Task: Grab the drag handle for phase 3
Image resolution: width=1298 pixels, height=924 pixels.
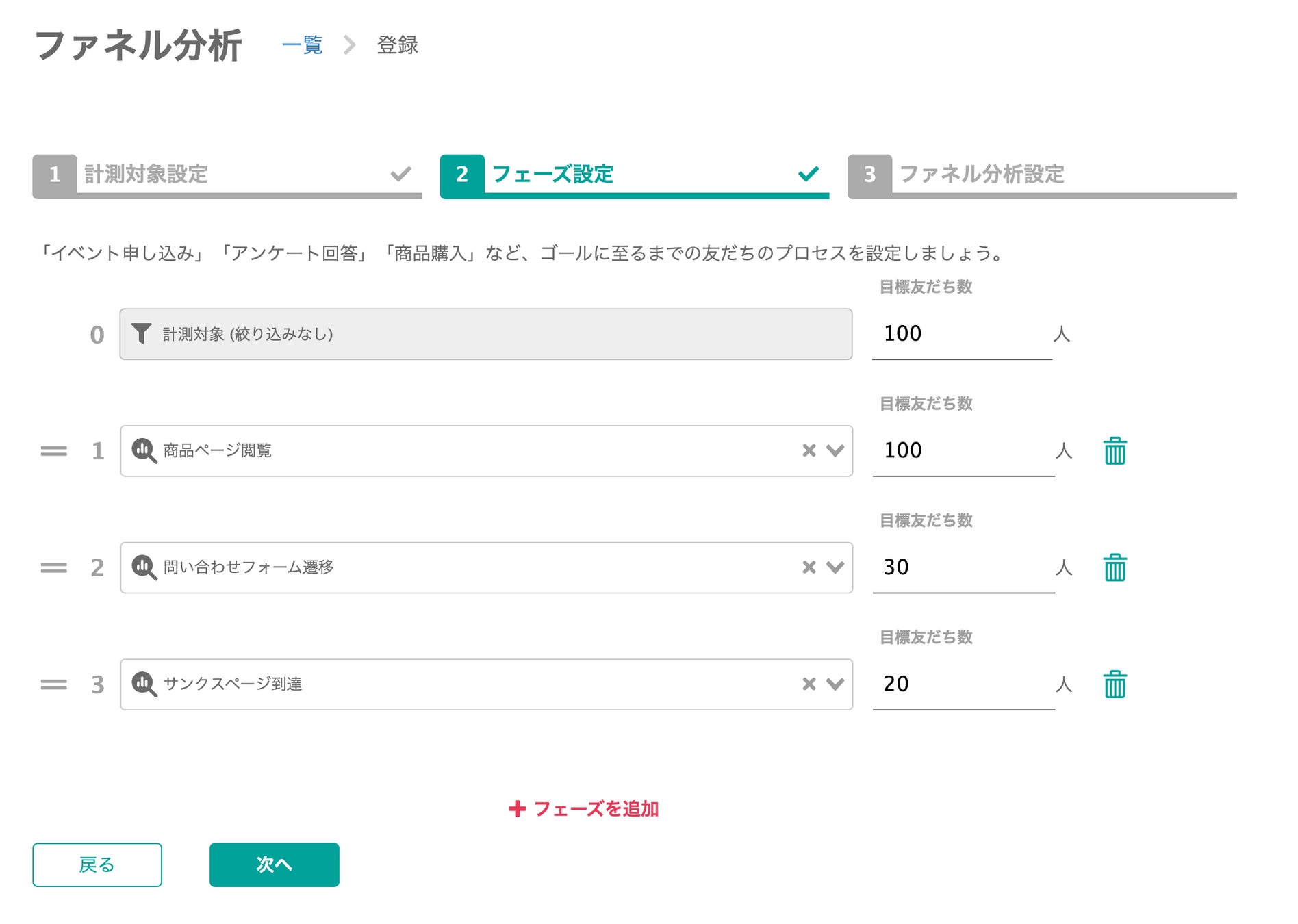Action: point(53,684)
